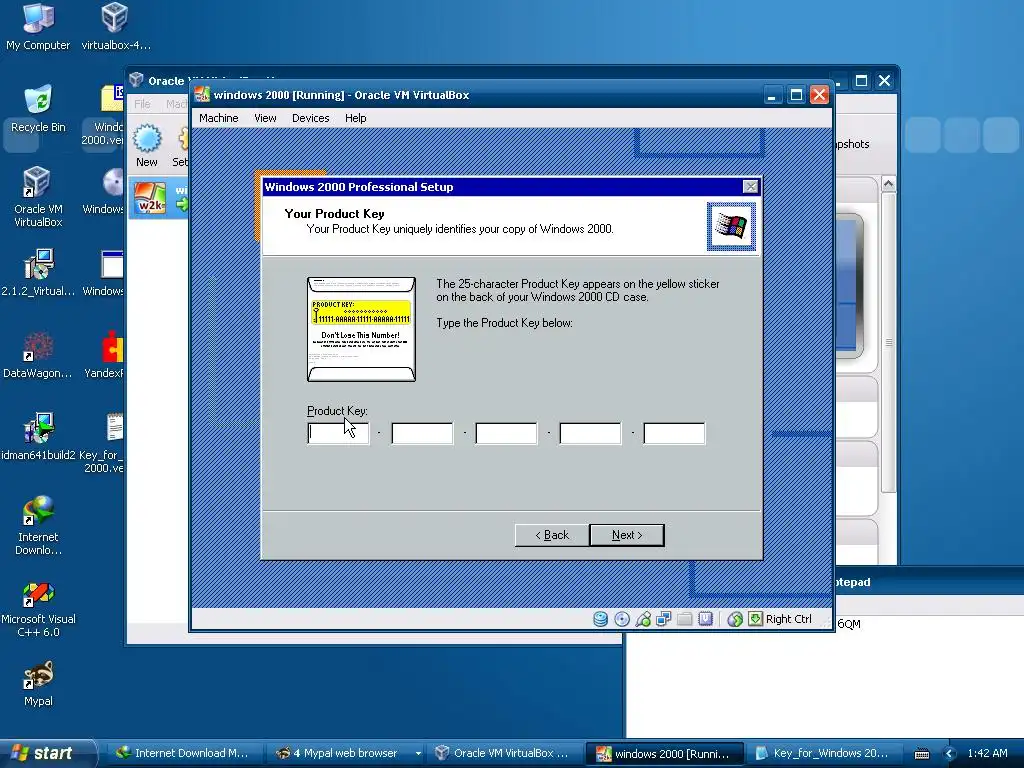Focus the fourth Product Key field
The width and height of the screenshot is (1024, 768).
pyautogui.click(x=590, y=434)
